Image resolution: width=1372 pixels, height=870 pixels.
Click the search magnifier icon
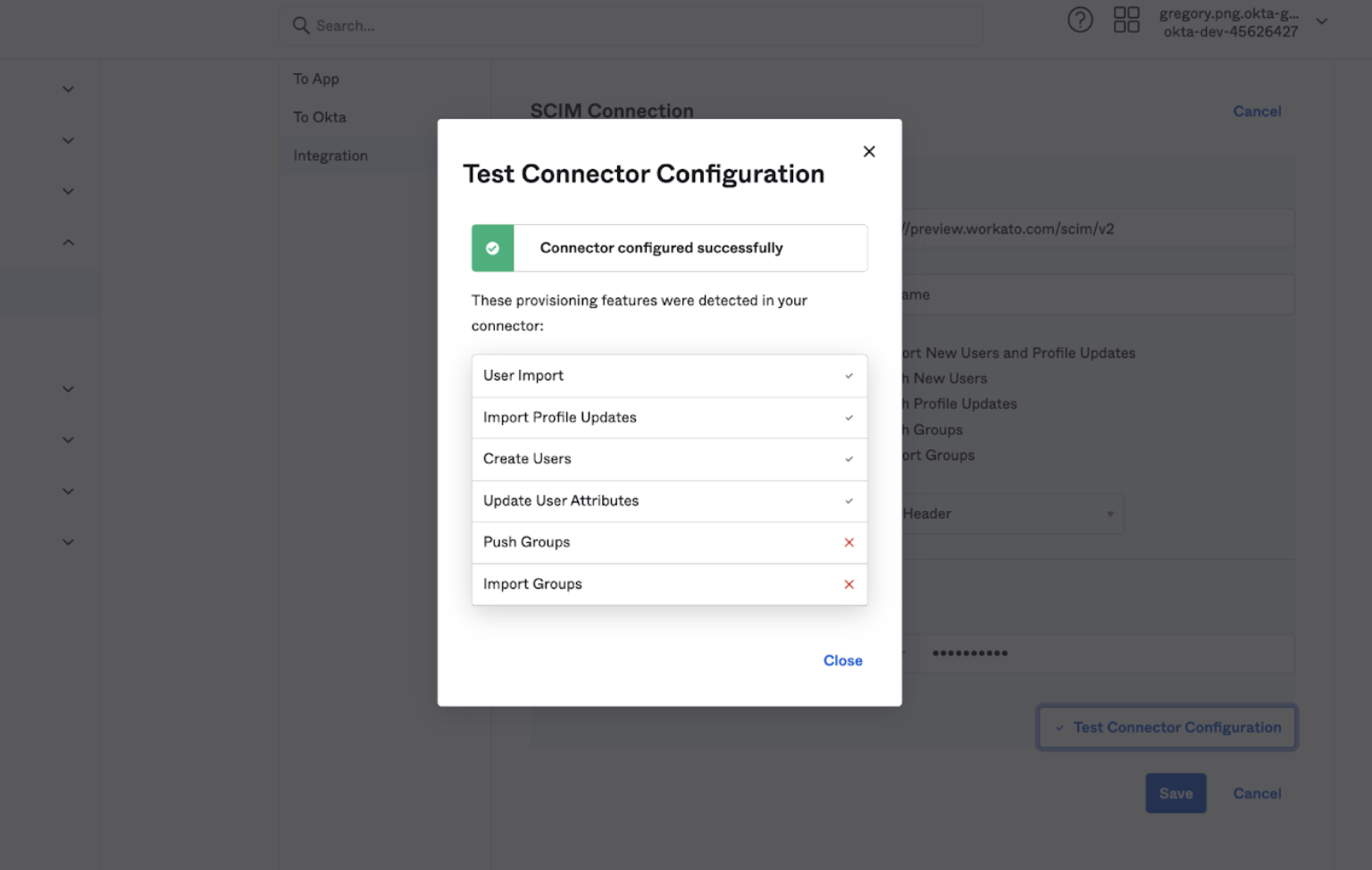[x=301, y=26]
